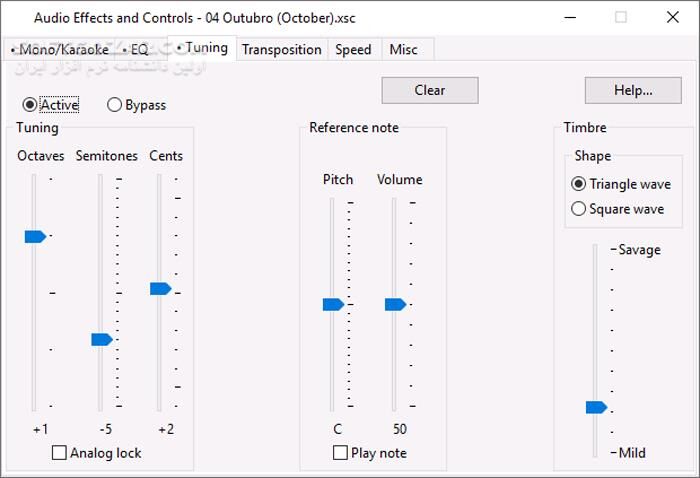Choose Triangle wave shape
The height and width of the screenshot is (478, 700).
coord(579,184)
